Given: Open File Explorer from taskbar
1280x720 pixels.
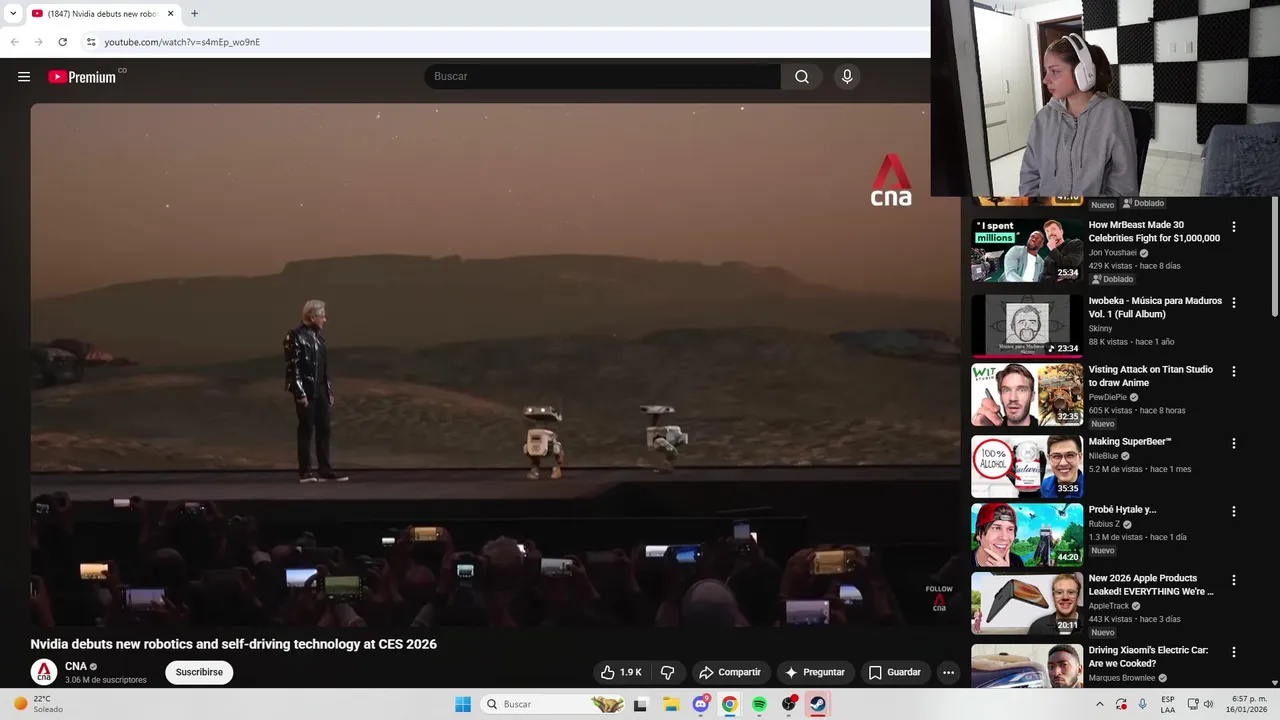Looking at the screenshot, I should coord(671,704).
